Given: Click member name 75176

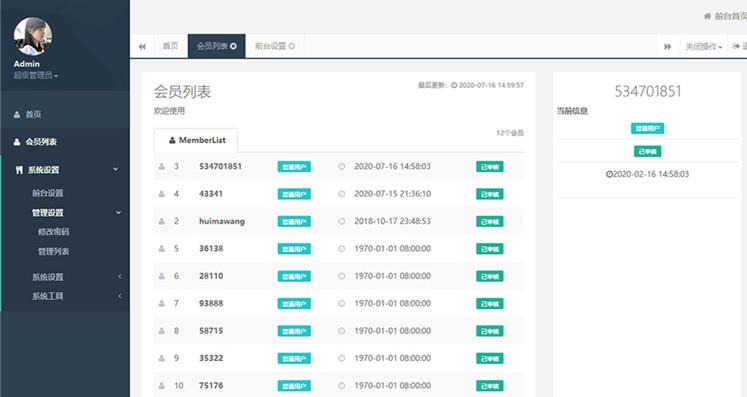Looking at the screenshot, I should [x=211, y=386].
